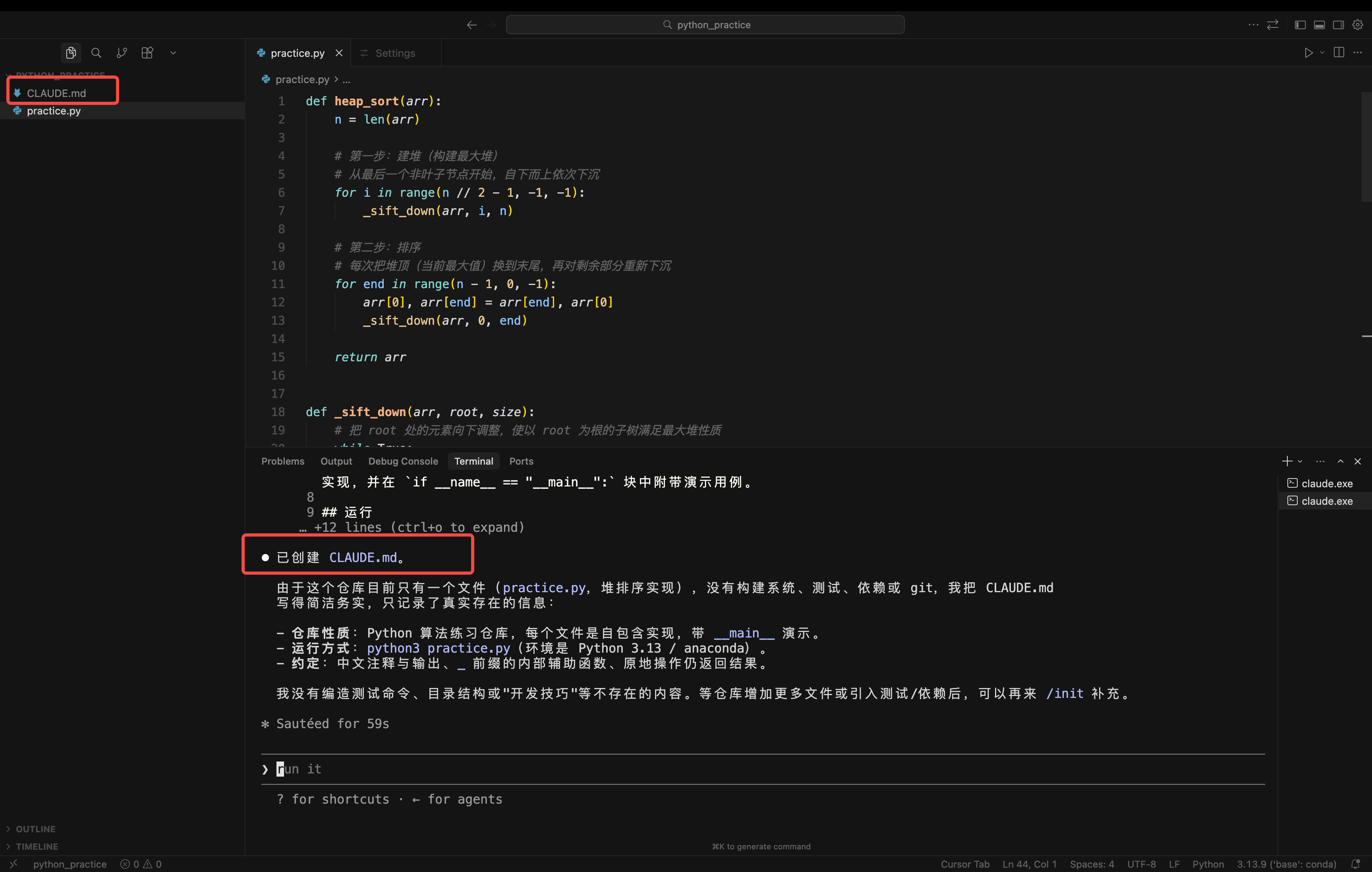This screenshot has width=1372, height=872.
Task: Open the Extensions sidebar icon
Action: click(x=147, y=53)
